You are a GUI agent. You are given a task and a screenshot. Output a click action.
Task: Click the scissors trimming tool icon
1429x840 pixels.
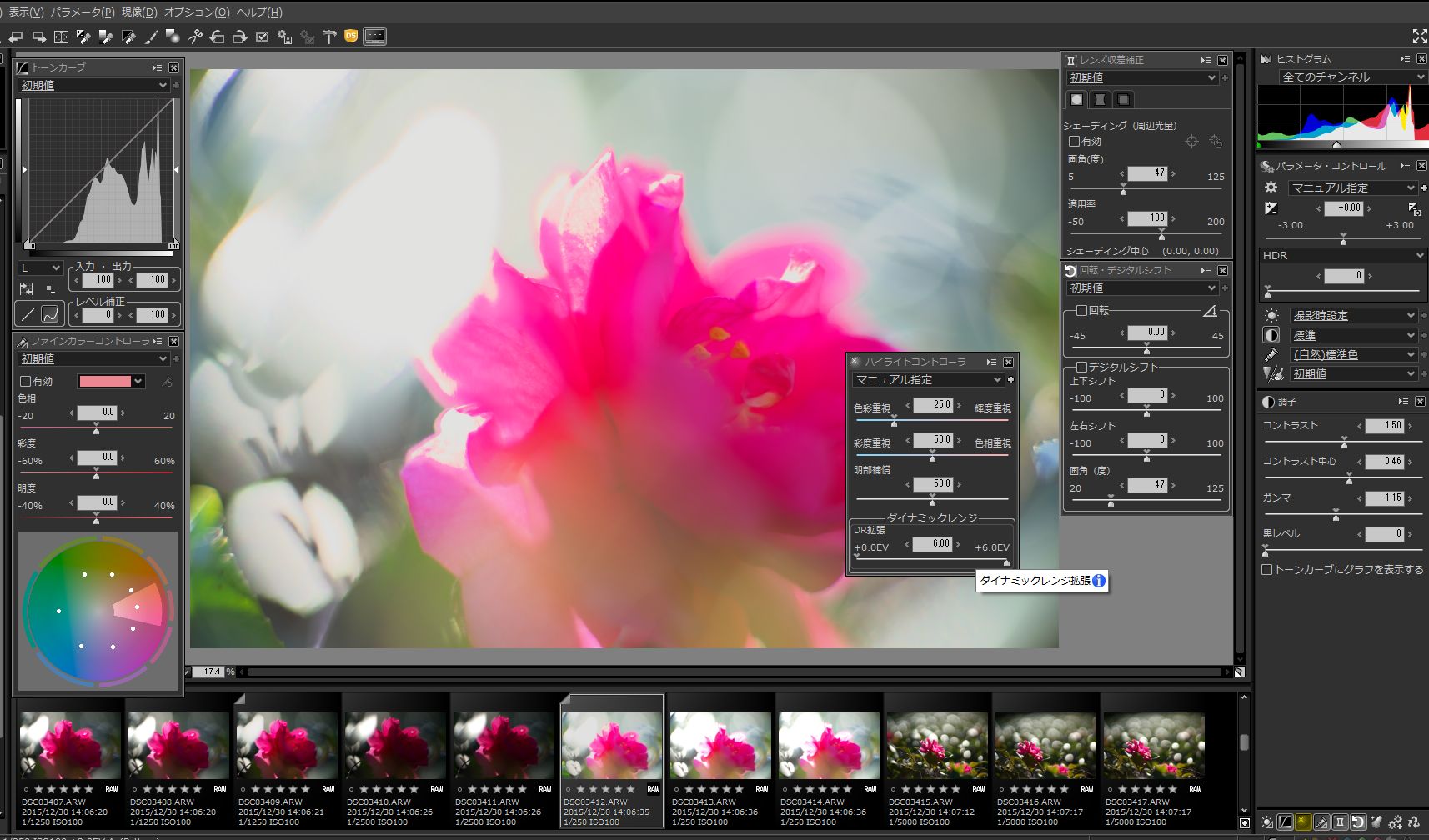[195, 37]
